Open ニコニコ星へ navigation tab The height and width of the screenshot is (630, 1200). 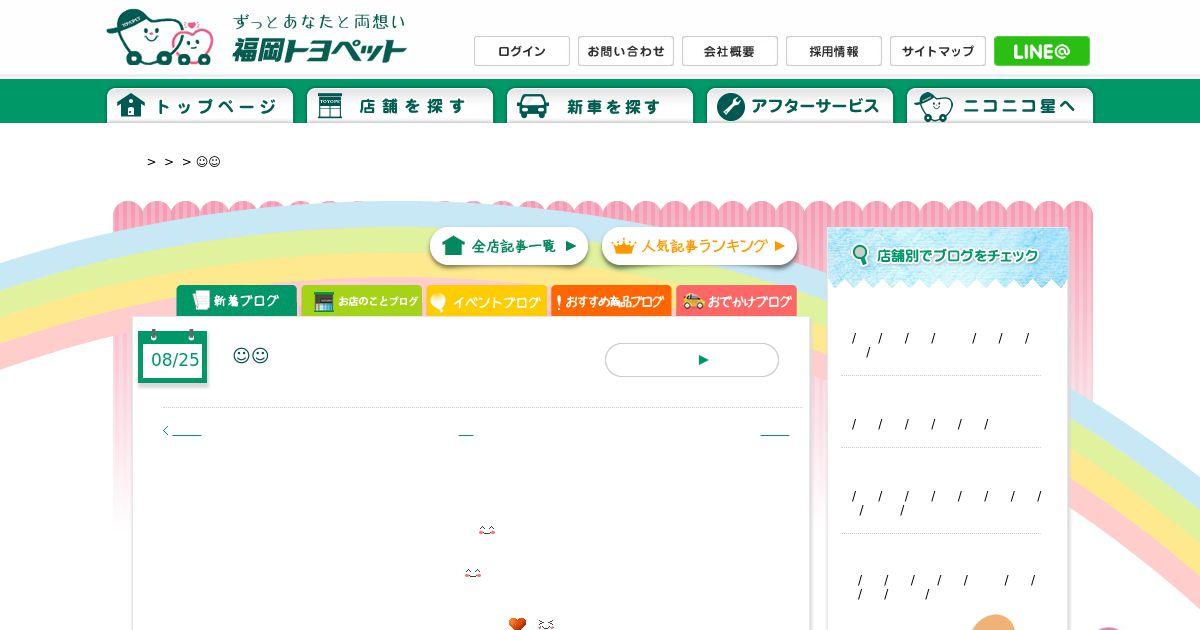point(1000,106)
